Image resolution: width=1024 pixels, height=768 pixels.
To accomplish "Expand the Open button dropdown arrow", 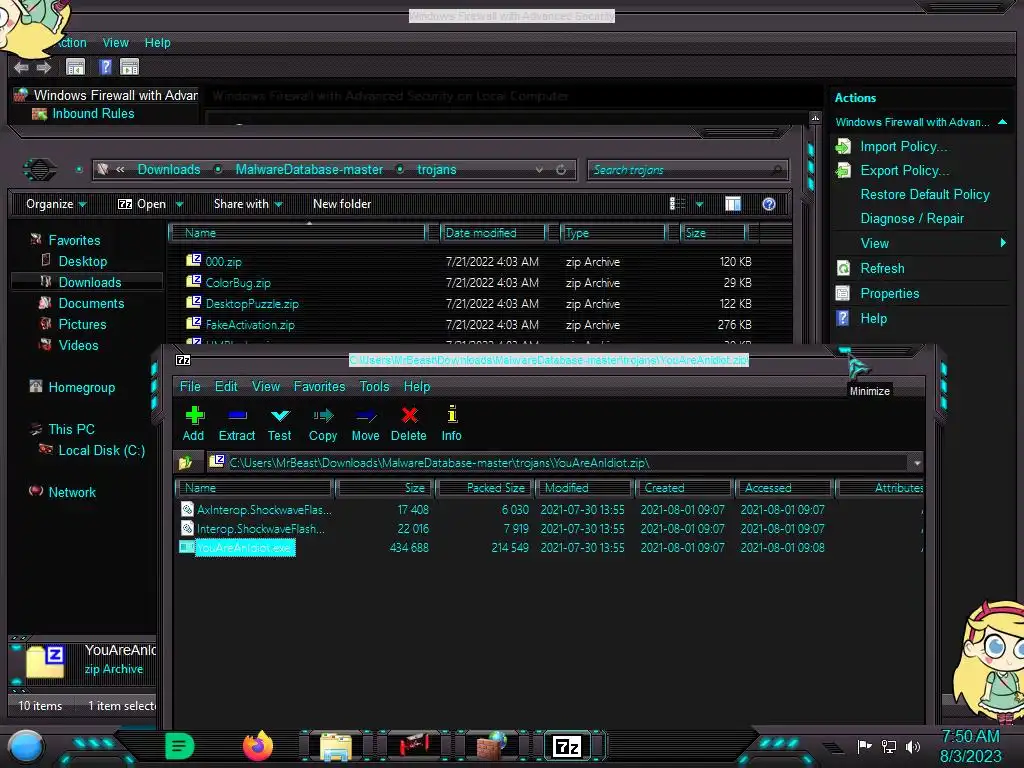I will pos(179,204).
